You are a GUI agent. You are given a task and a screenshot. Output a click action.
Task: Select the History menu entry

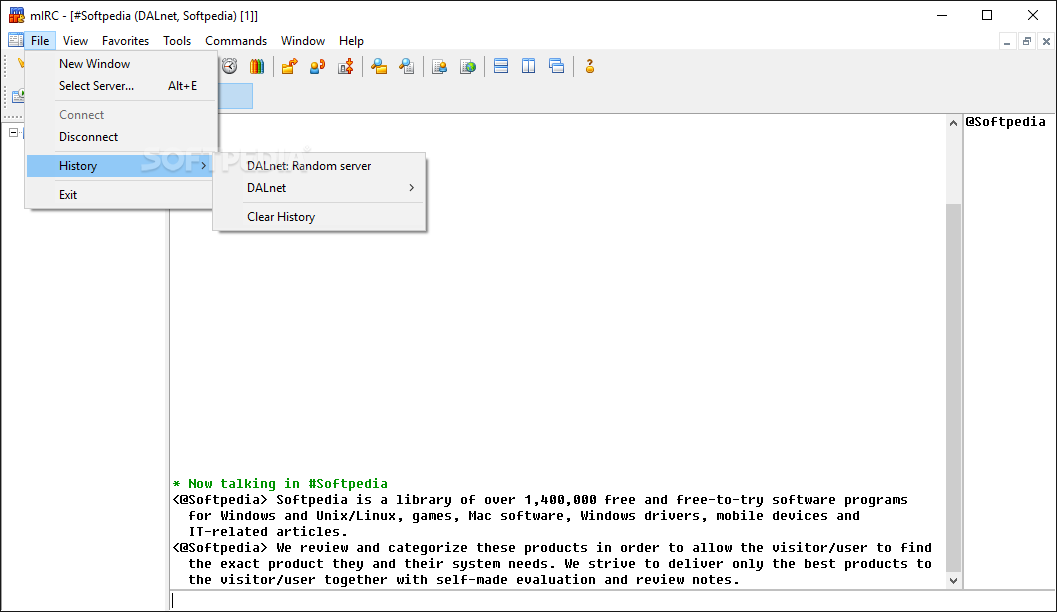tap(121, 166)
